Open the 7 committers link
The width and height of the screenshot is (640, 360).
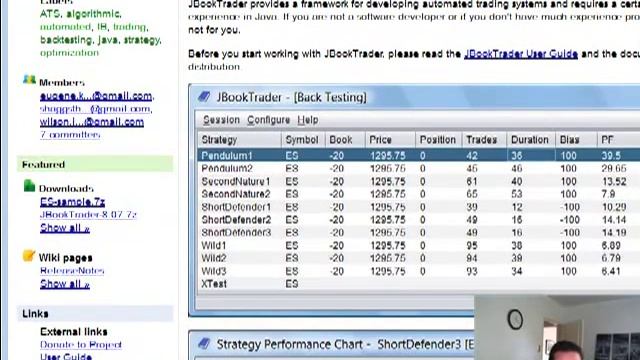pos(70,135)
